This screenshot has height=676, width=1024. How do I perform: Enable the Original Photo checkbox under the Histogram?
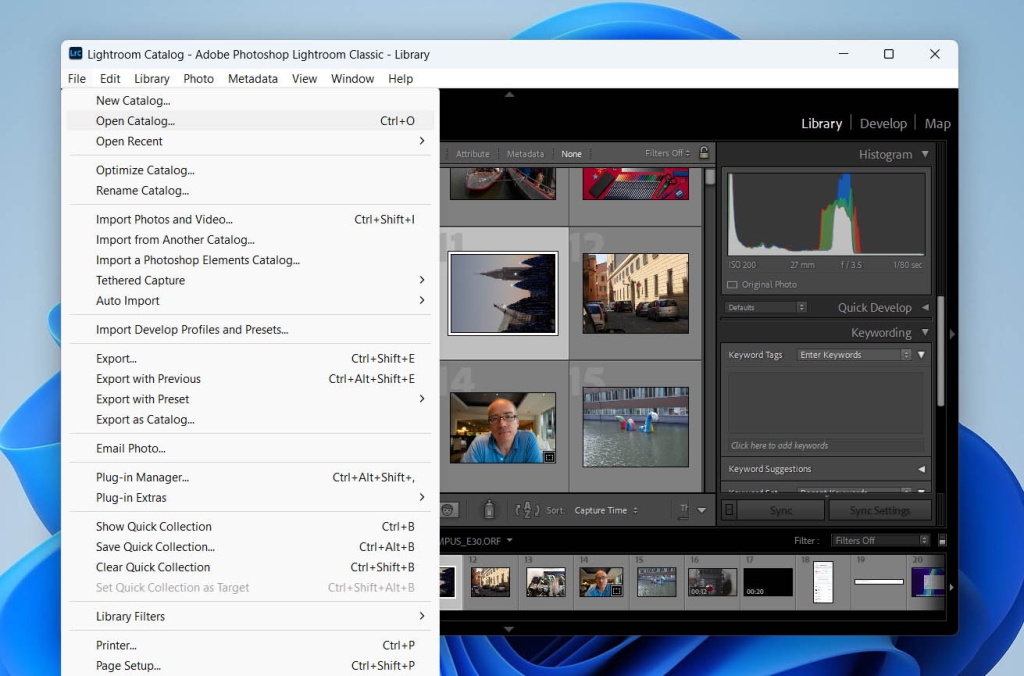point(732,284)
